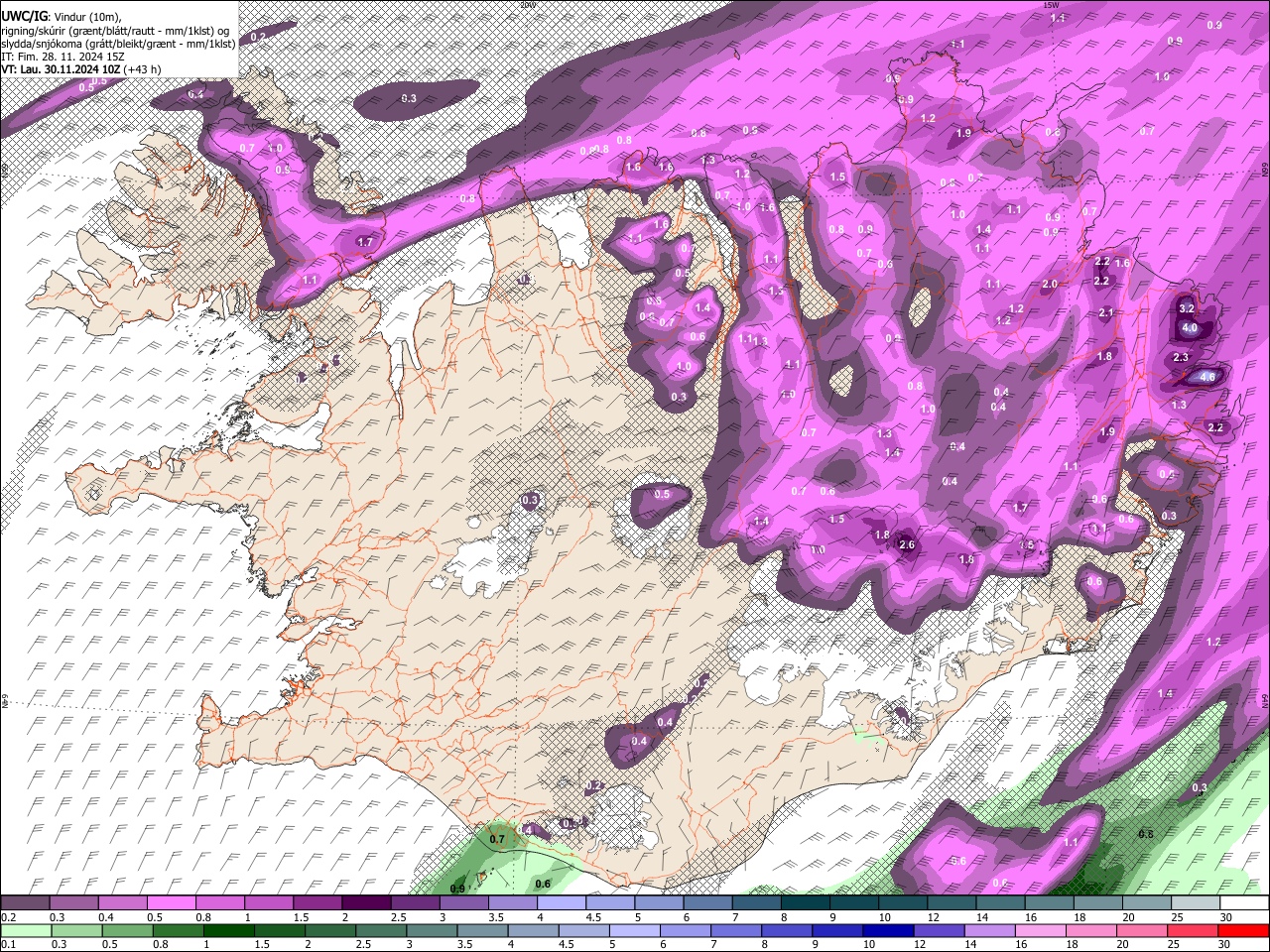Click the dark mauve 0.2 snow legend swatch
The height and width of the screenshot is (952, 1270).
pyautogui.click(x=26, y=903)
